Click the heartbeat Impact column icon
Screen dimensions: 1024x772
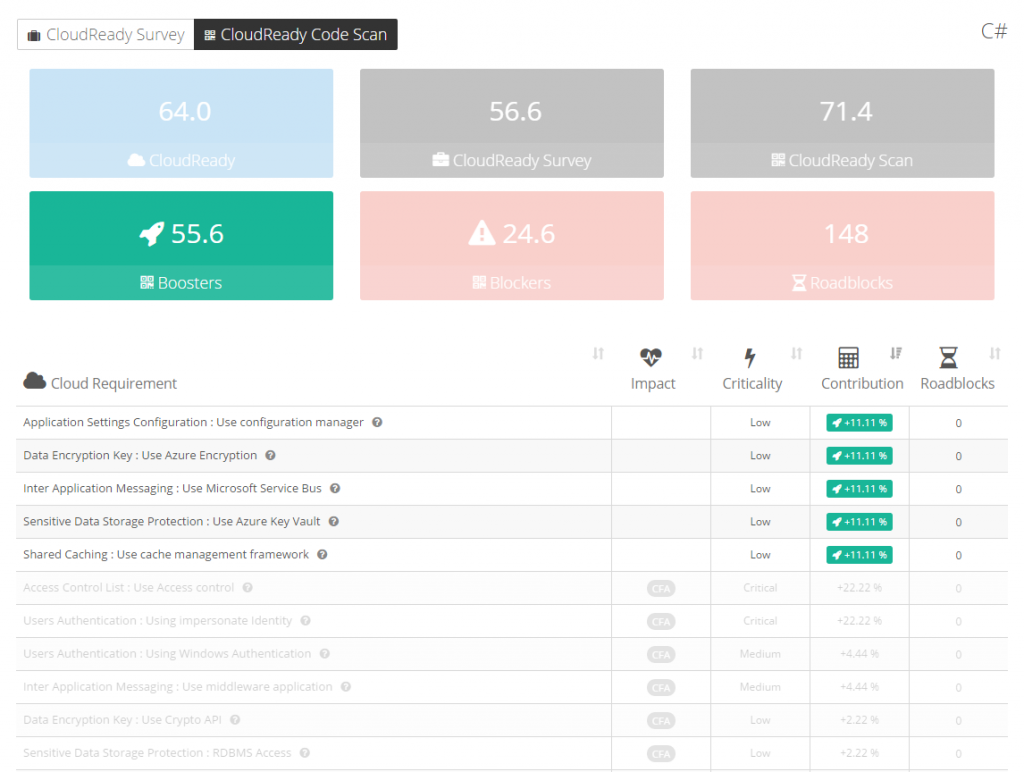(x=651, y=358)
